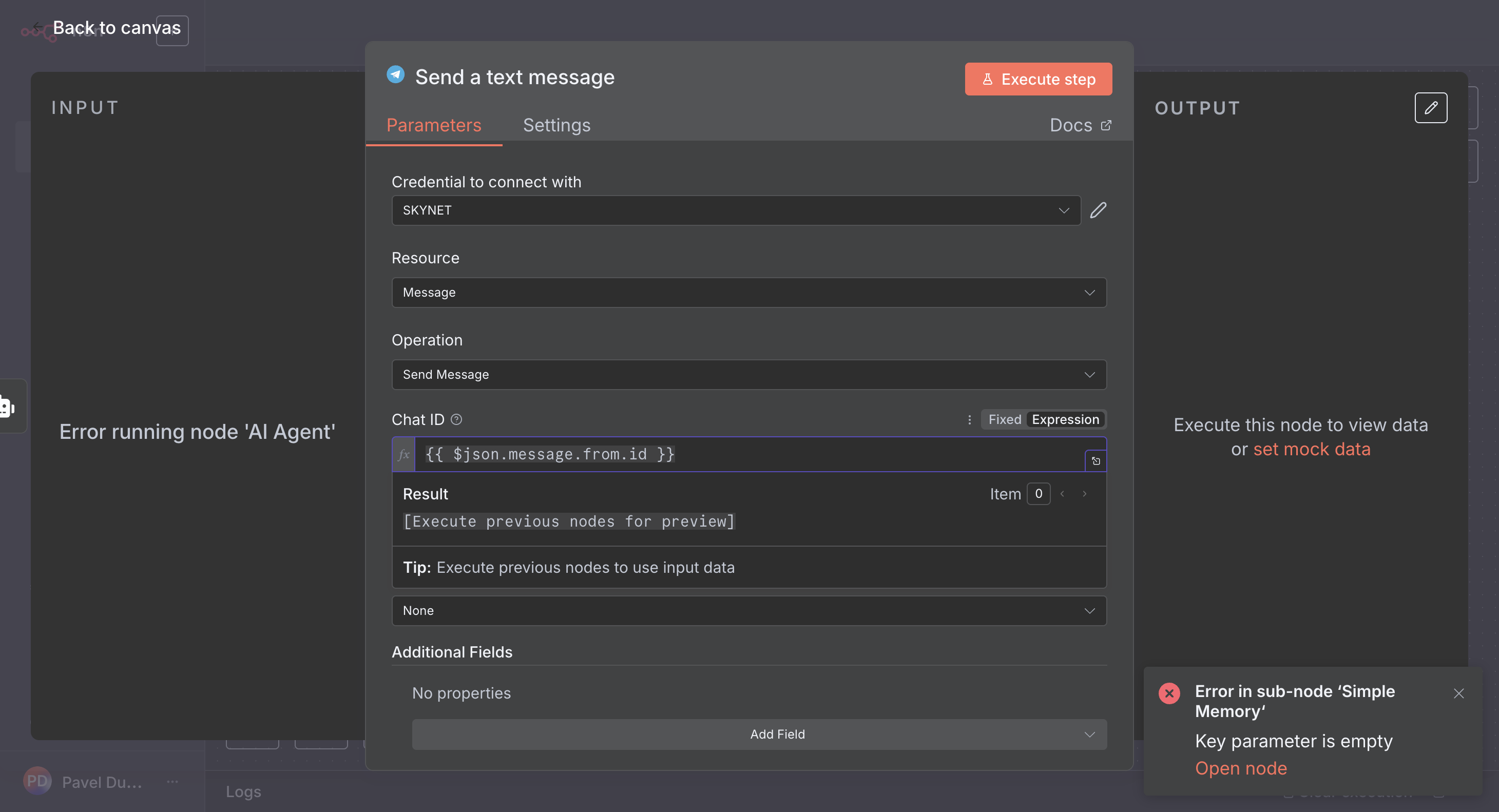1499x812 pixels.
Task: Select the Parameters tab
Action: [433, 125]
